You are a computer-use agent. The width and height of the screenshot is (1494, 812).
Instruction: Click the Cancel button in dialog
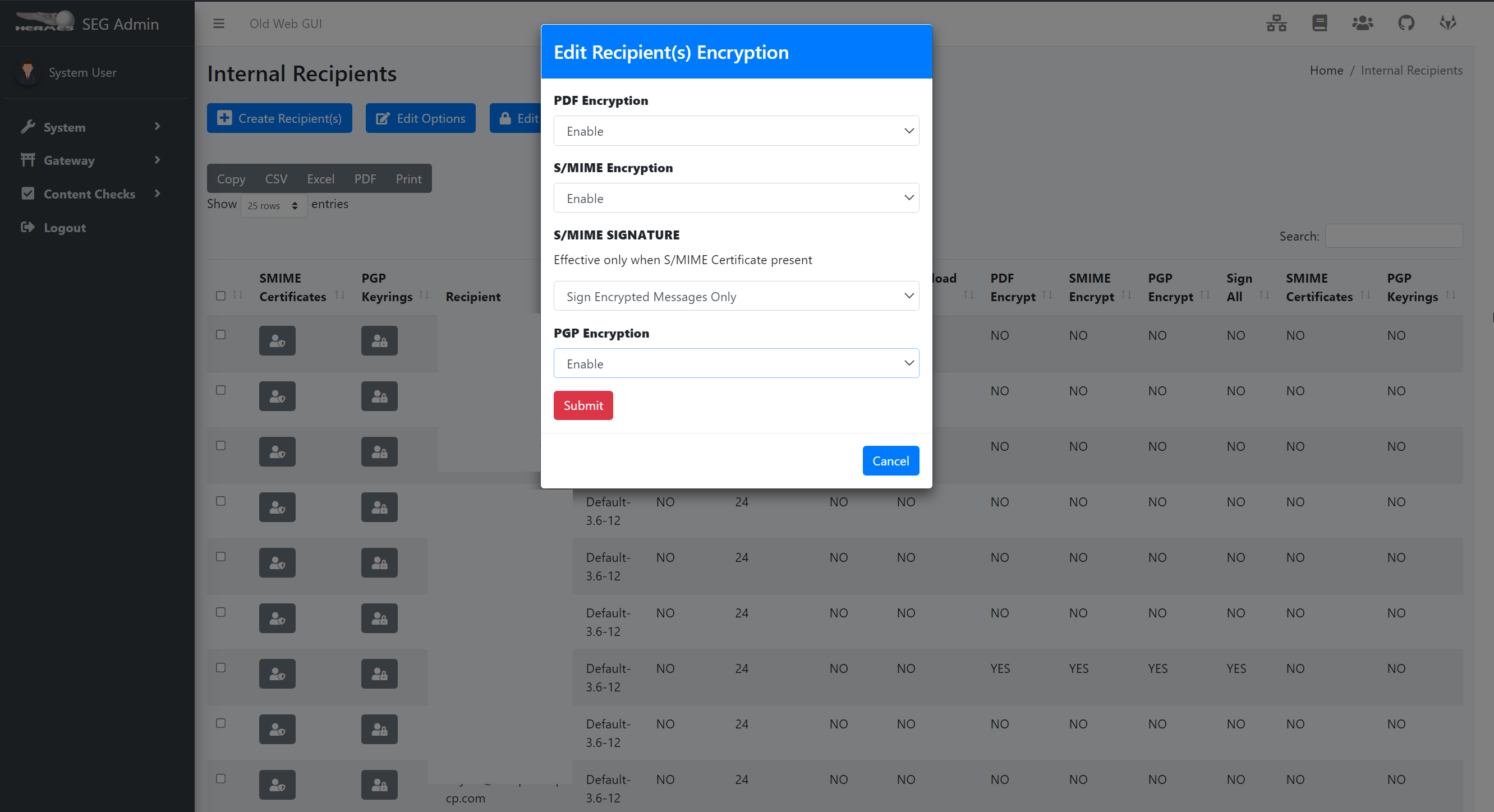pos(890,461)
